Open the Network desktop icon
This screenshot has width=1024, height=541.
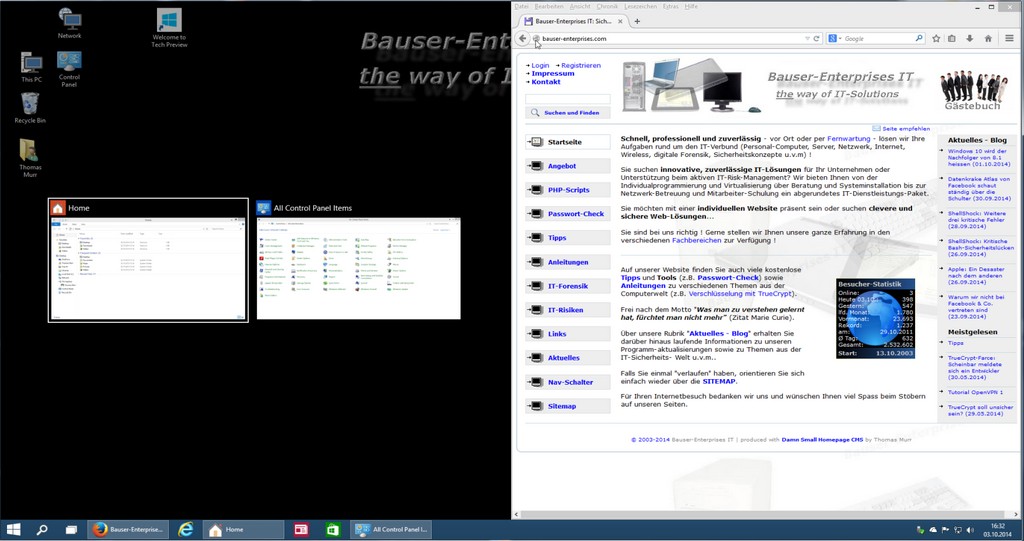[69, 23]
